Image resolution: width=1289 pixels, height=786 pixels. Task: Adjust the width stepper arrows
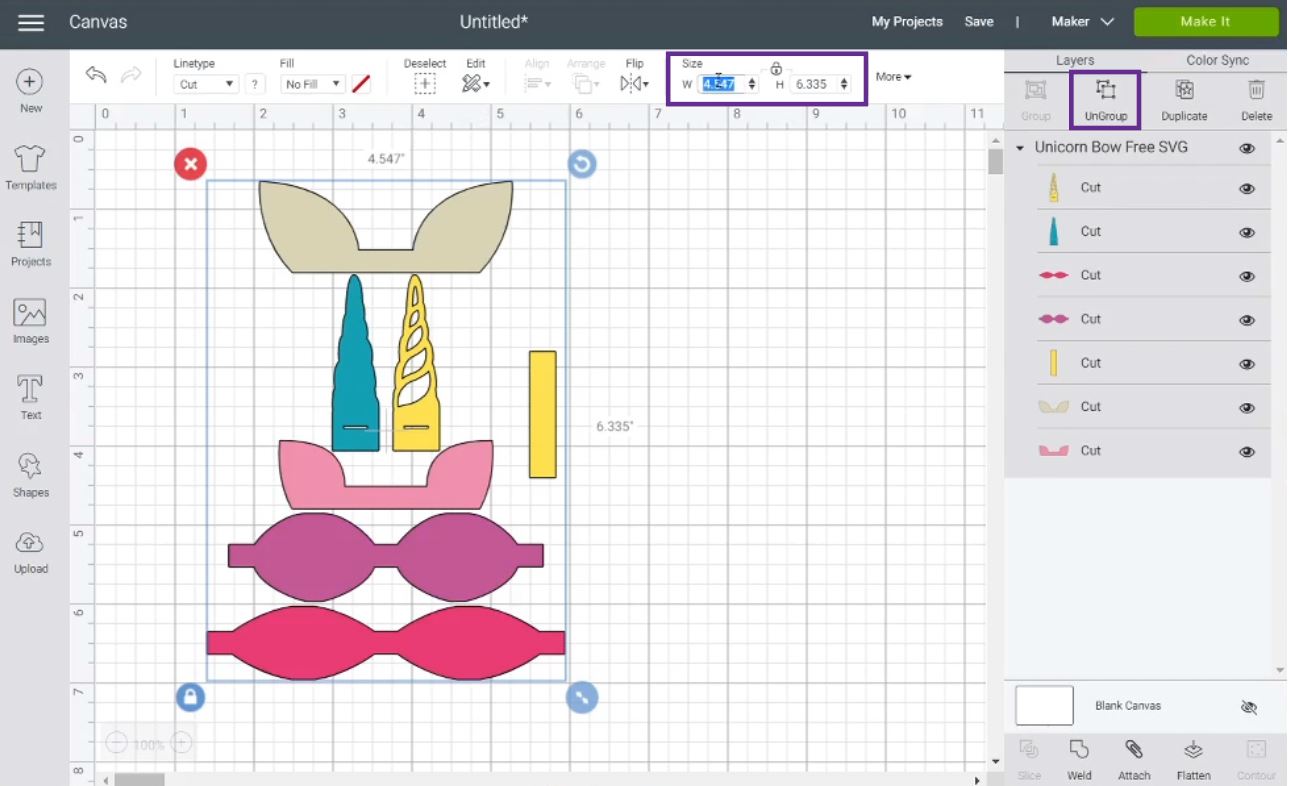pyautogui.click(x=752, y=84)
